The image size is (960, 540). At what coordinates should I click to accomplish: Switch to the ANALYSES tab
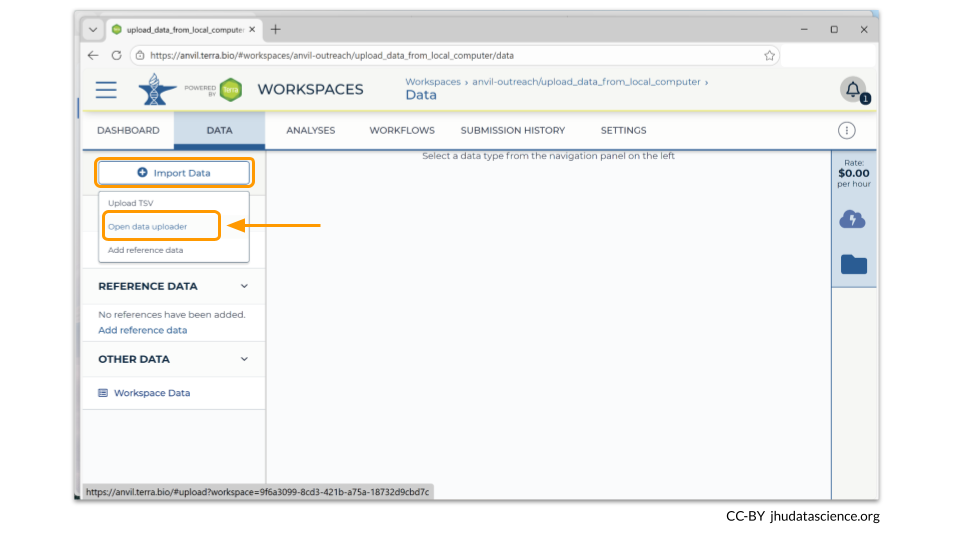310,130
